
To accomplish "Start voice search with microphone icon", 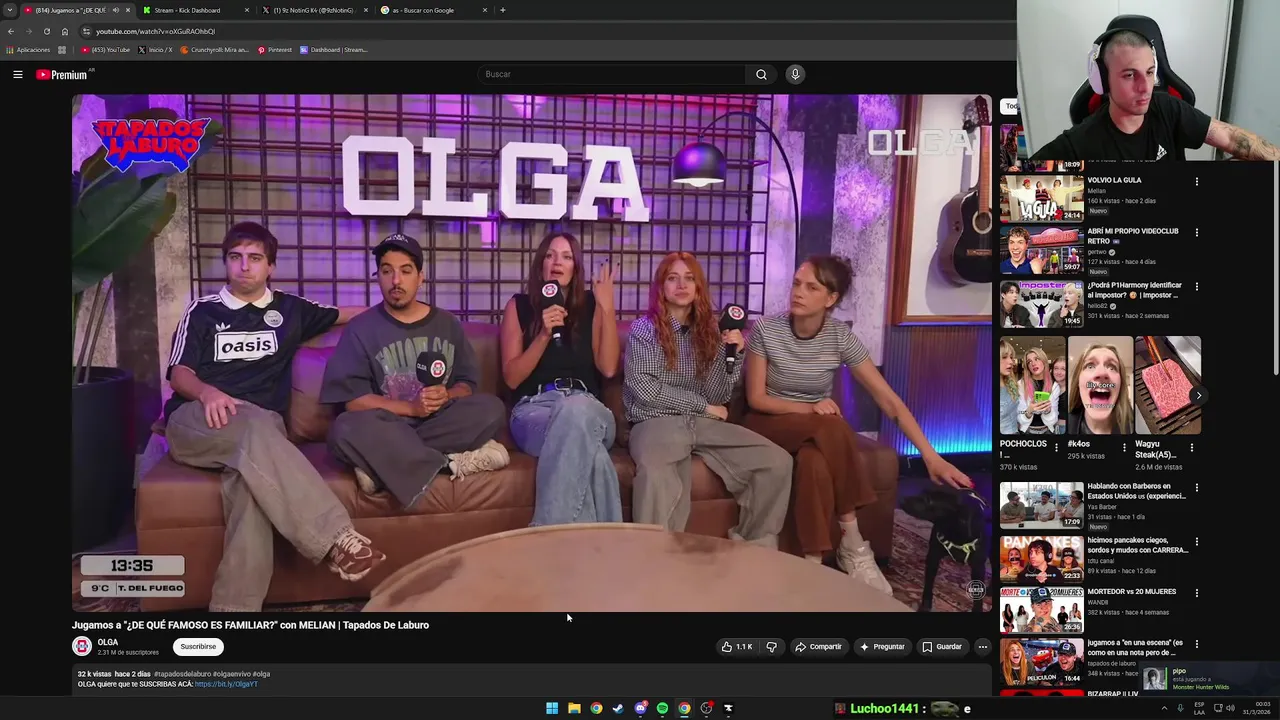I will pyautogui.click(x=795, y=74).
